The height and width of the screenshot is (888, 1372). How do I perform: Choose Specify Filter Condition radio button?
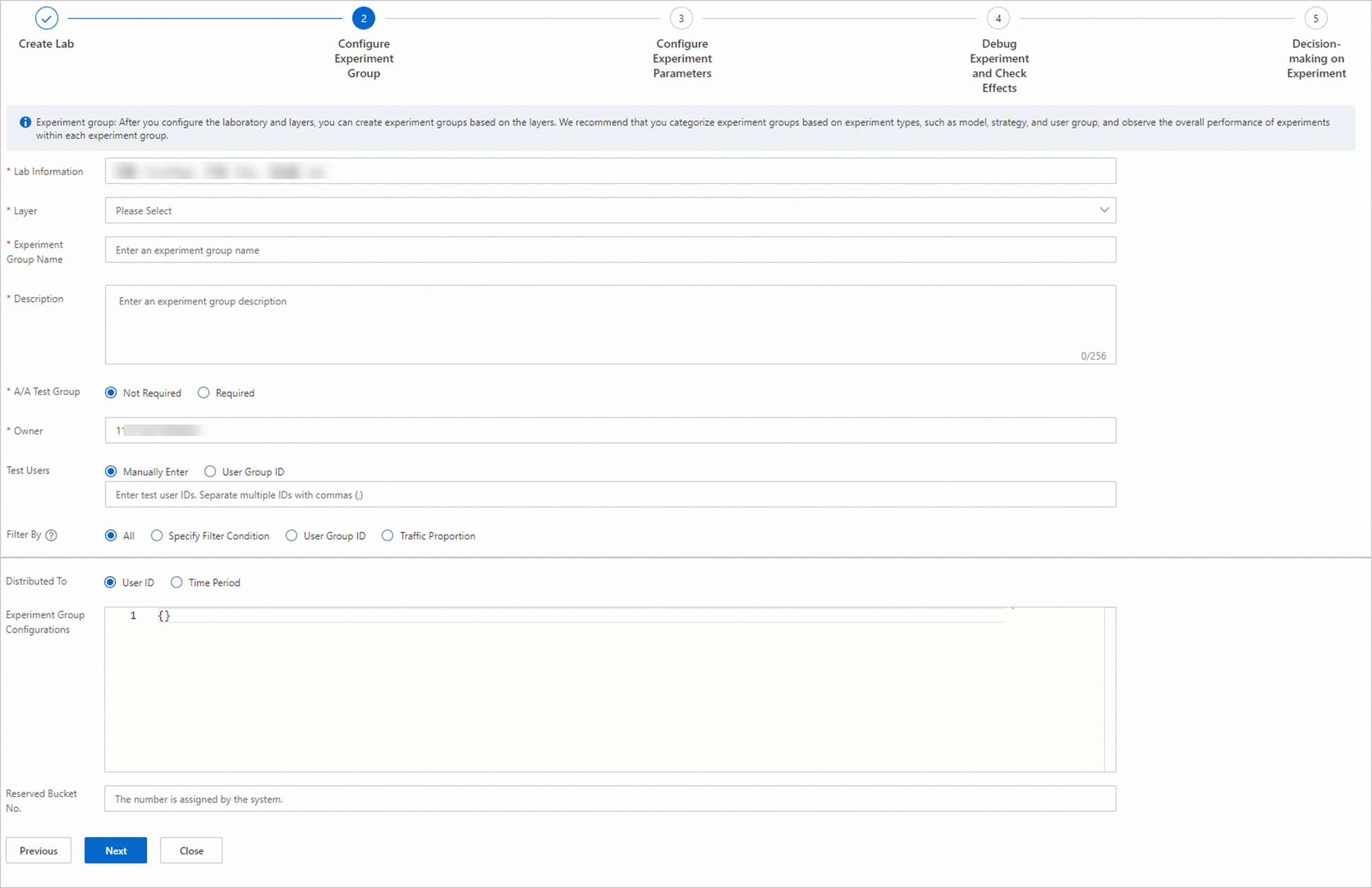point(157,536)
